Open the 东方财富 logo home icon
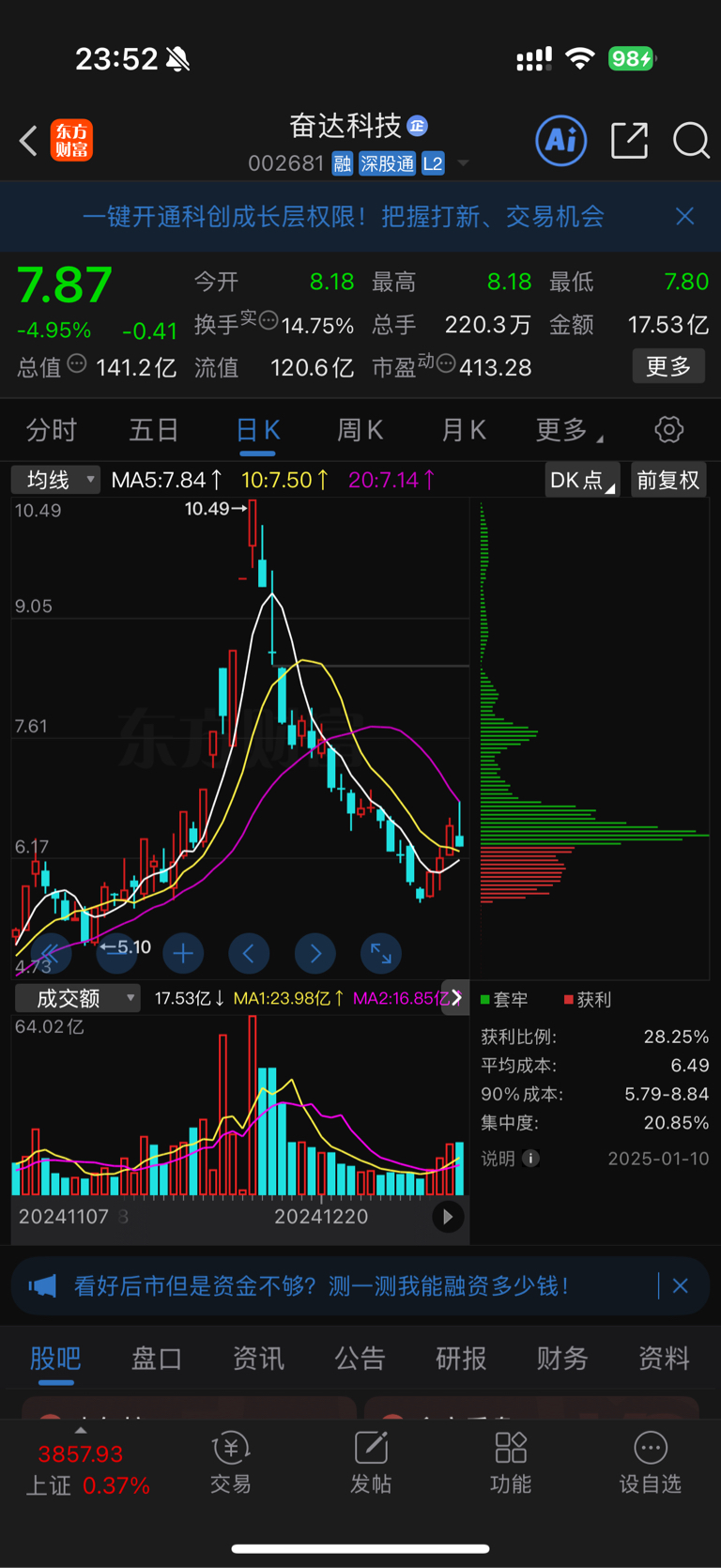The height and width of the screenshot is (1568, 721). point(71,141)
